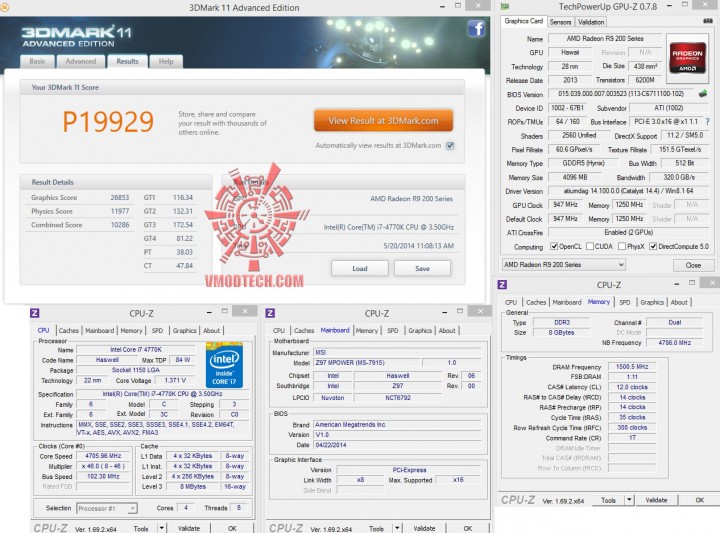The width and height of the screenshot is (720, 533).
Task: Open the Sensors tab in GPU-Z
Action: [560, 22]
